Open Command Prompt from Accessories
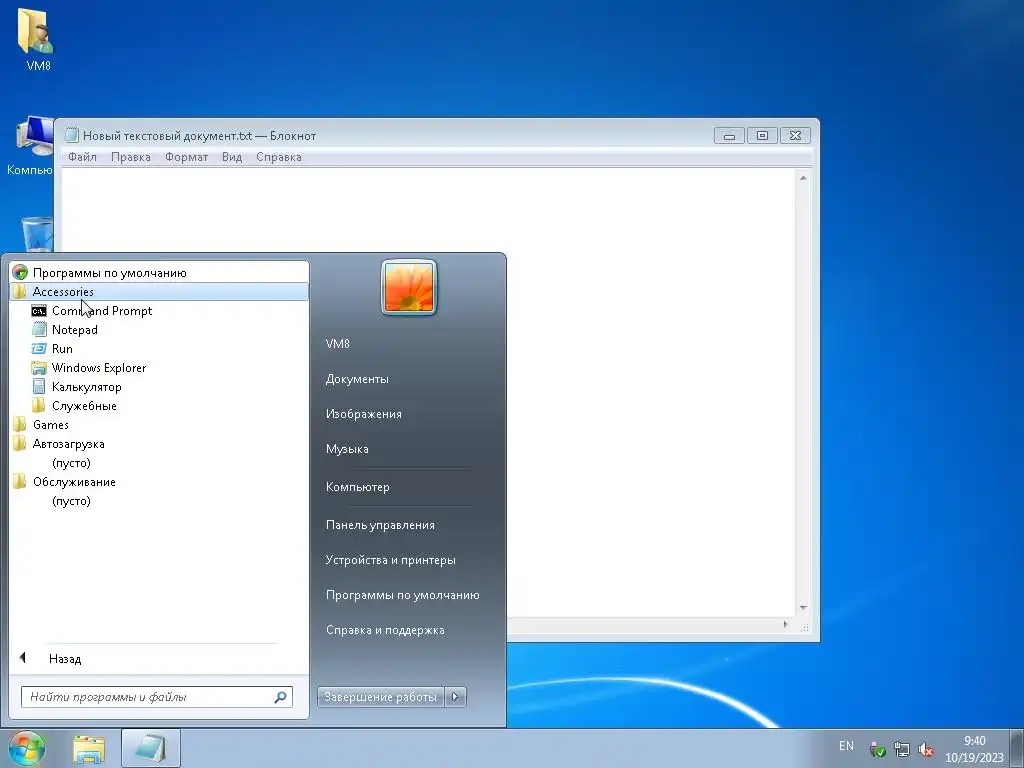 click(92, 311)
